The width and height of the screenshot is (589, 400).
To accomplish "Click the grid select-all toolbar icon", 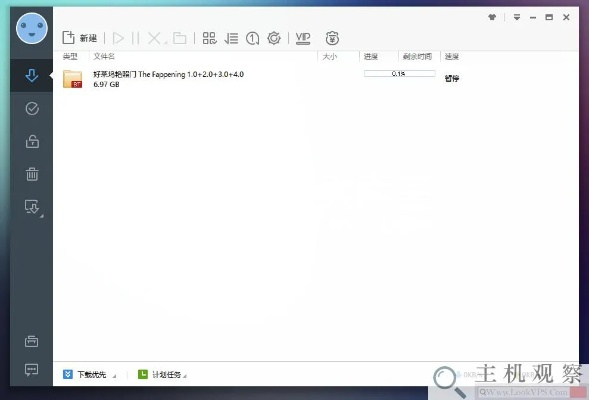I will [x=209, y=38].
